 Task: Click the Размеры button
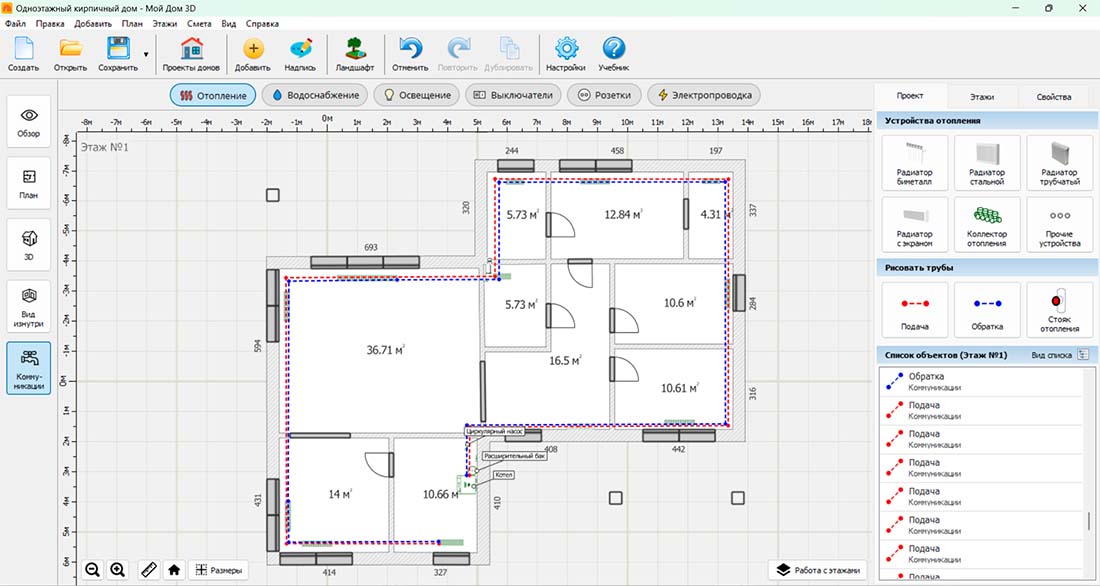tap(218, 570)
